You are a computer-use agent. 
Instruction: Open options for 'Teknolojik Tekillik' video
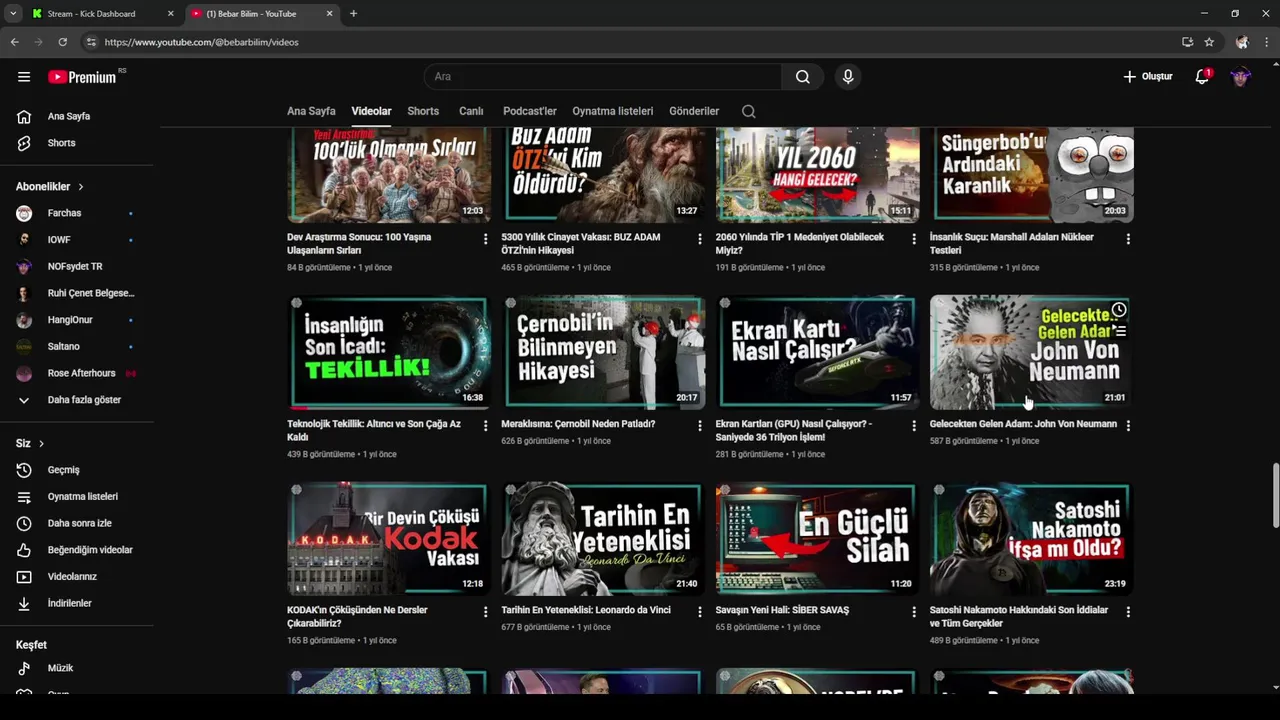(x=486, y=426)
